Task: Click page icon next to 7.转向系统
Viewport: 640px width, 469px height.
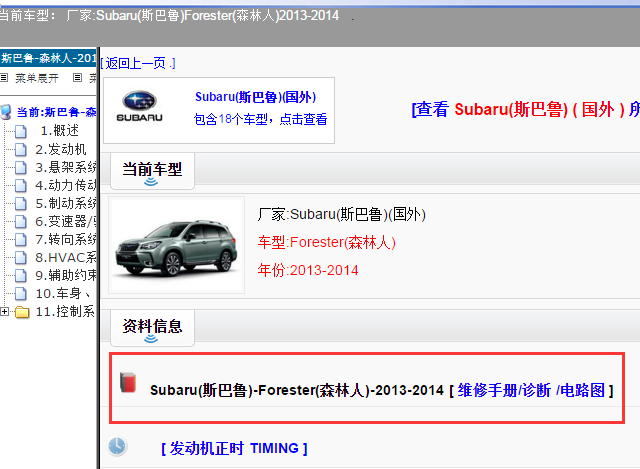Action: pyautogui.click(x=21, y=239)
